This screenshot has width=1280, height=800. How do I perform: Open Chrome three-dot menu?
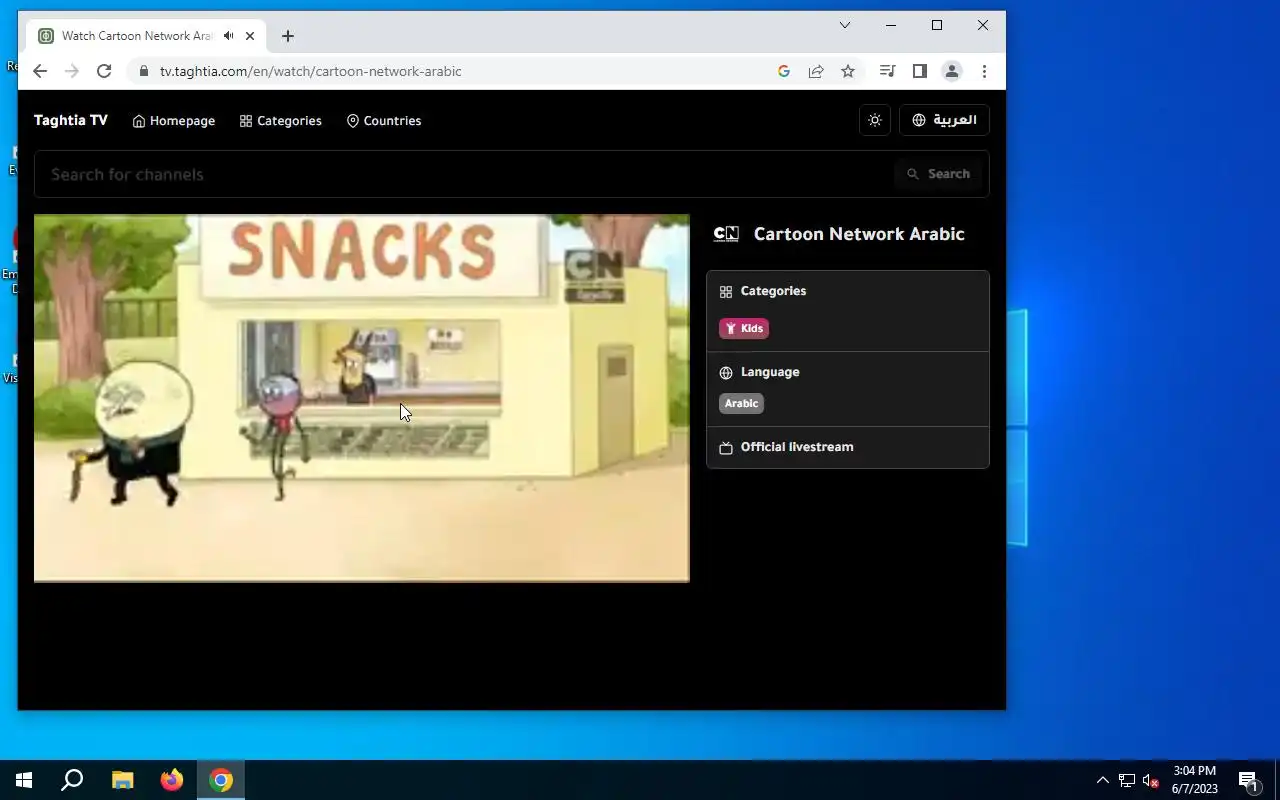pos(984,71)
